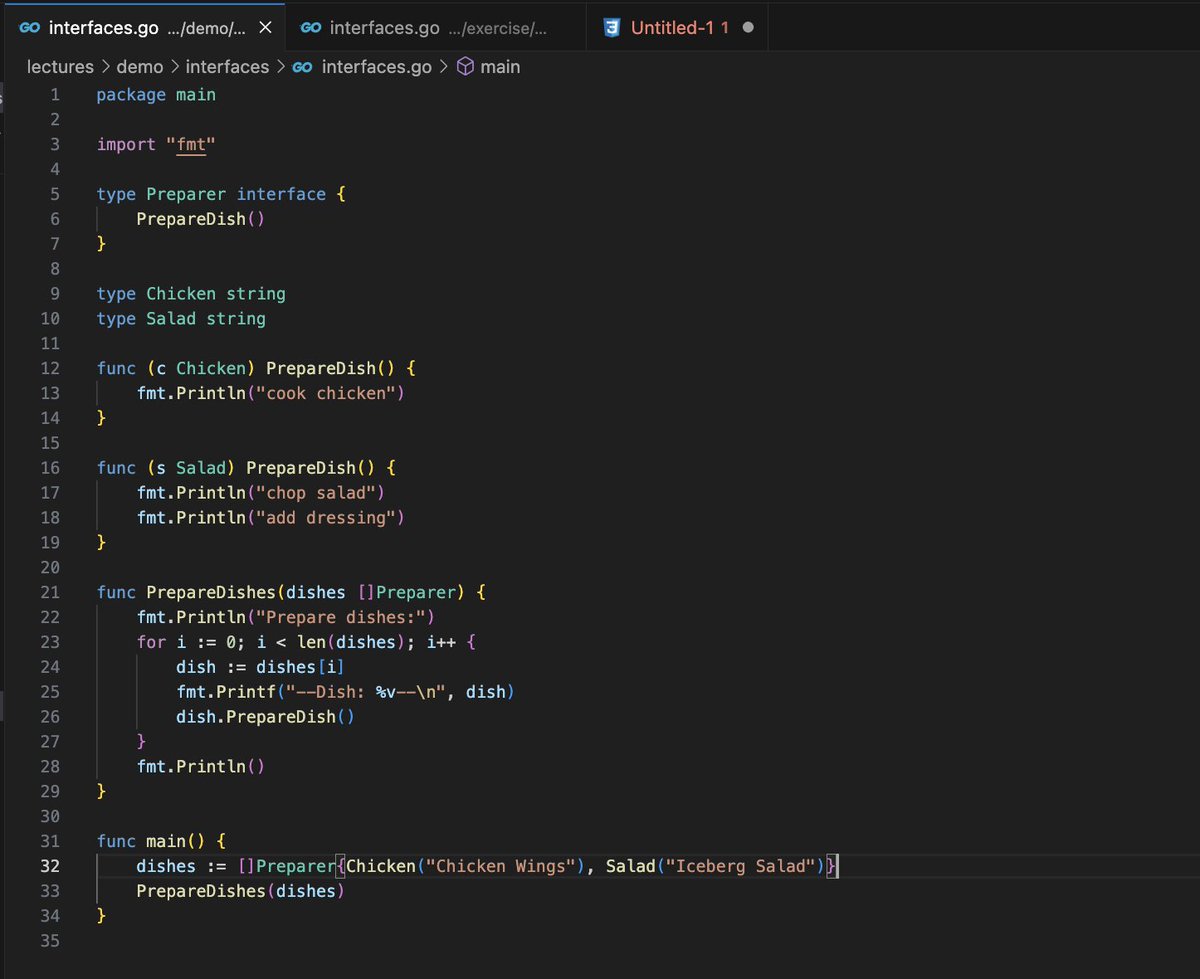
Task: Click the i++ increment on line 23
Action: pos(441,642)
